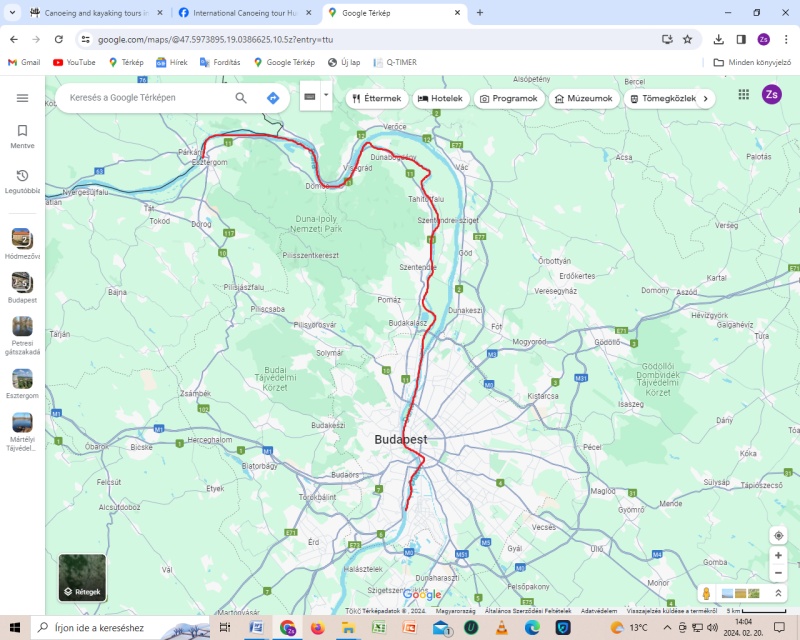
Task: Open the Chrome profile Zs in toolbar
Action: point(763,39)
